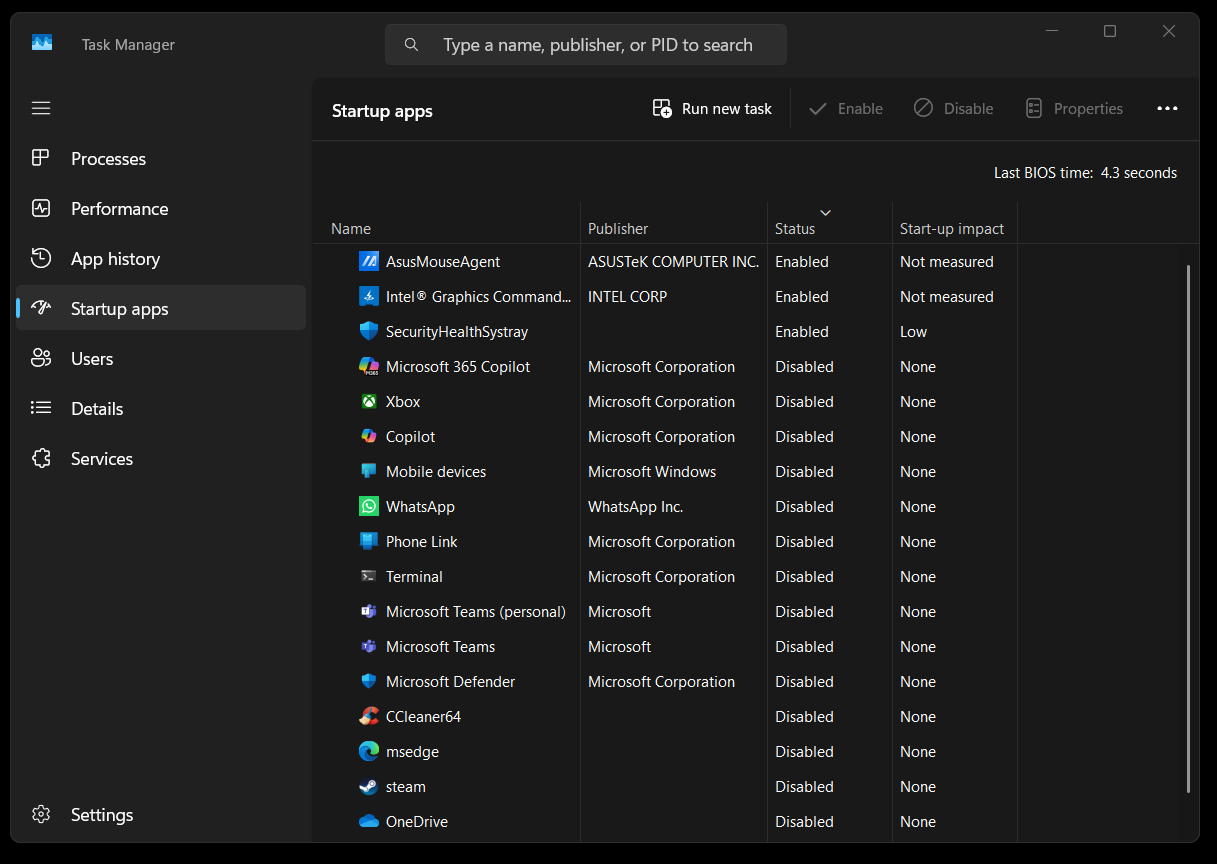Click the vertical scrollbar of startup list
The image size is (1217, 864).
pos(1188,528)
